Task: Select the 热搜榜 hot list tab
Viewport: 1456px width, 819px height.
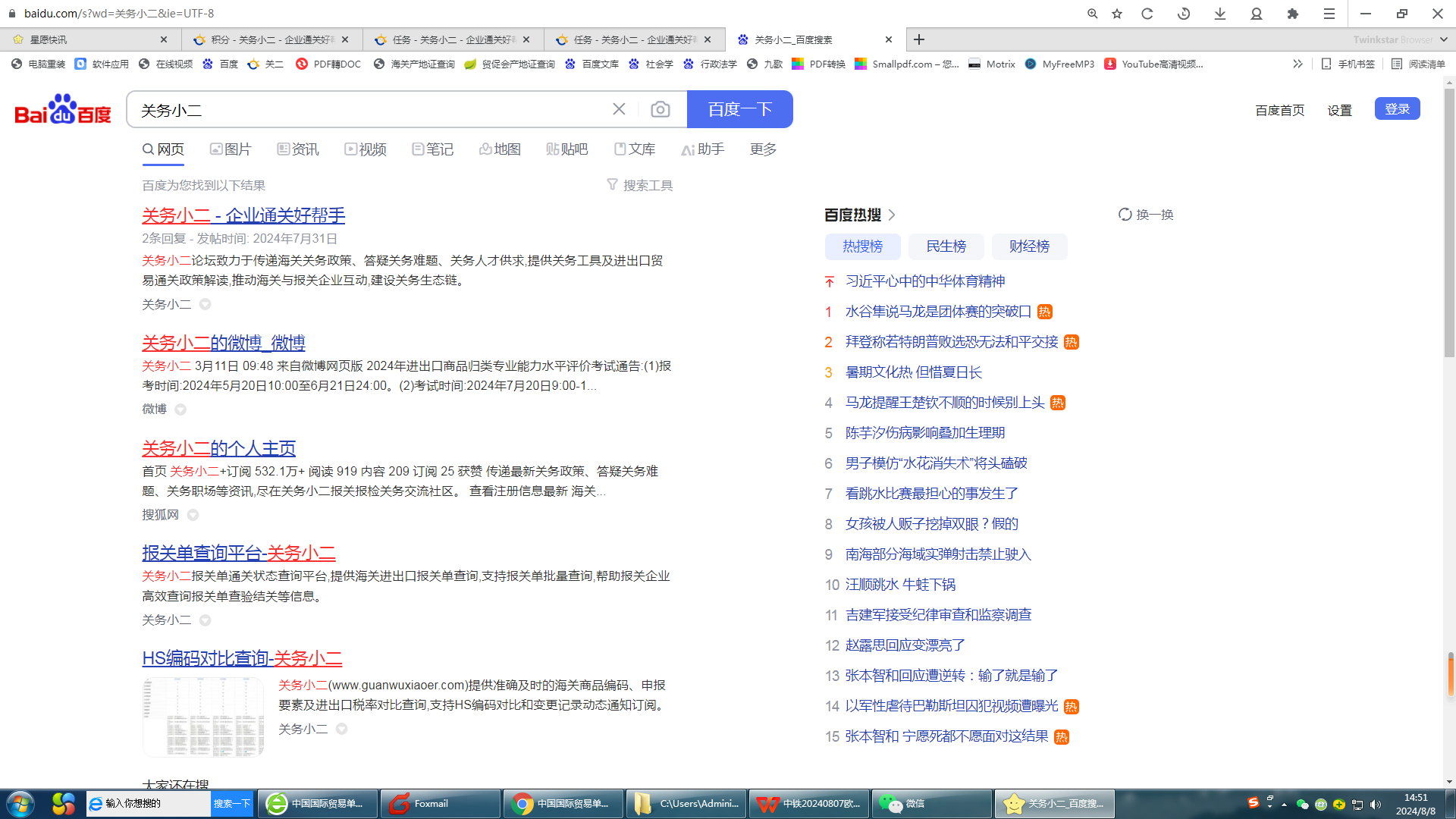Action: [862, 246]
